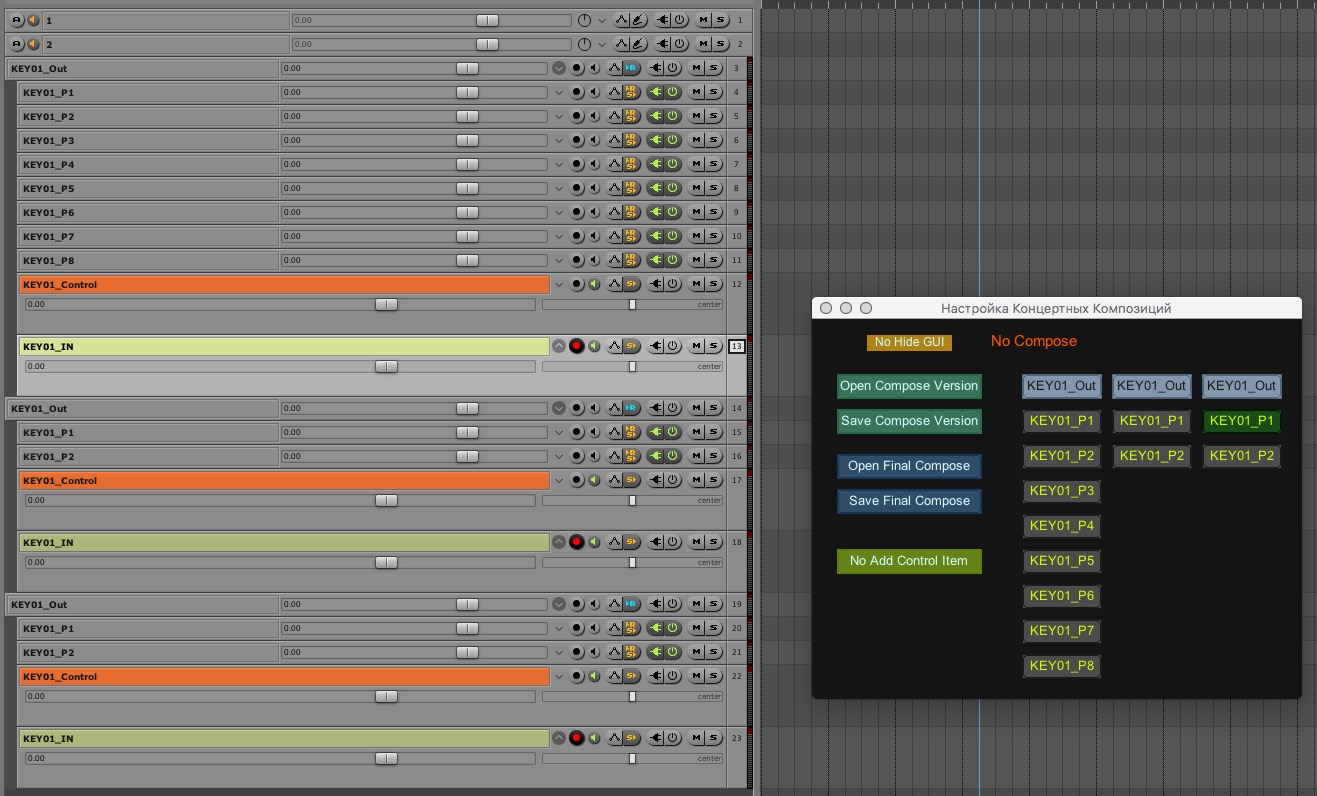Screen dimensions: 1317x796
Task: Open envelope button on KEY01_IN track 23
Action: tap(614, 738)
